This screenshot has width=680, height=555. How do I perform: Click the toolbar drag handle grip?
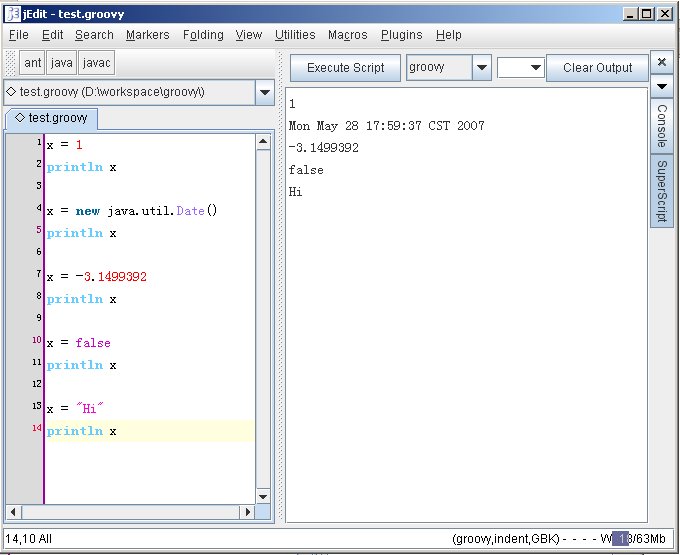click(11, 63)
